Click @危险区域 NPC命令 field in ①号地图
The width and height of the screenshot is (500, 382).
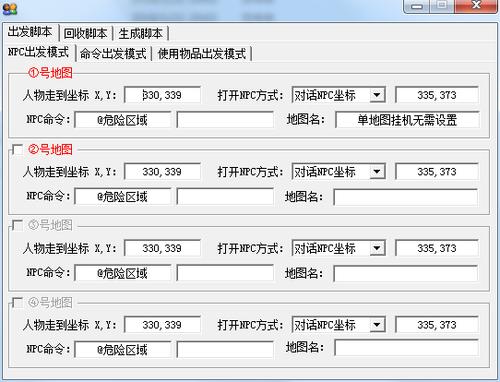pyautogui.click(x=123, y=120)
